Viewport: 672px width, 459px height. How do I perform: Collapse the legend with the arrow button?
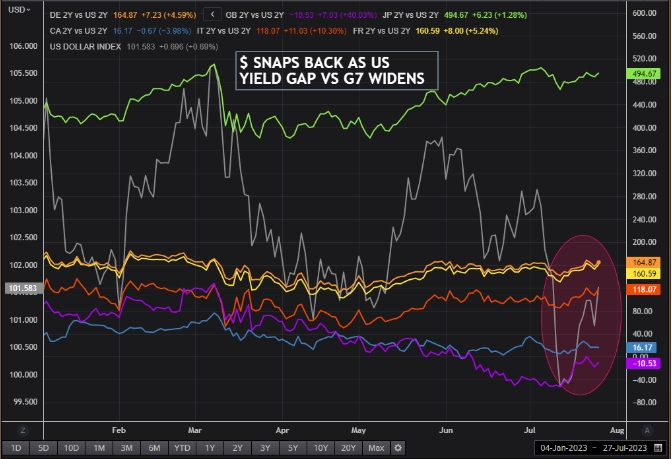tap(211, 15)
